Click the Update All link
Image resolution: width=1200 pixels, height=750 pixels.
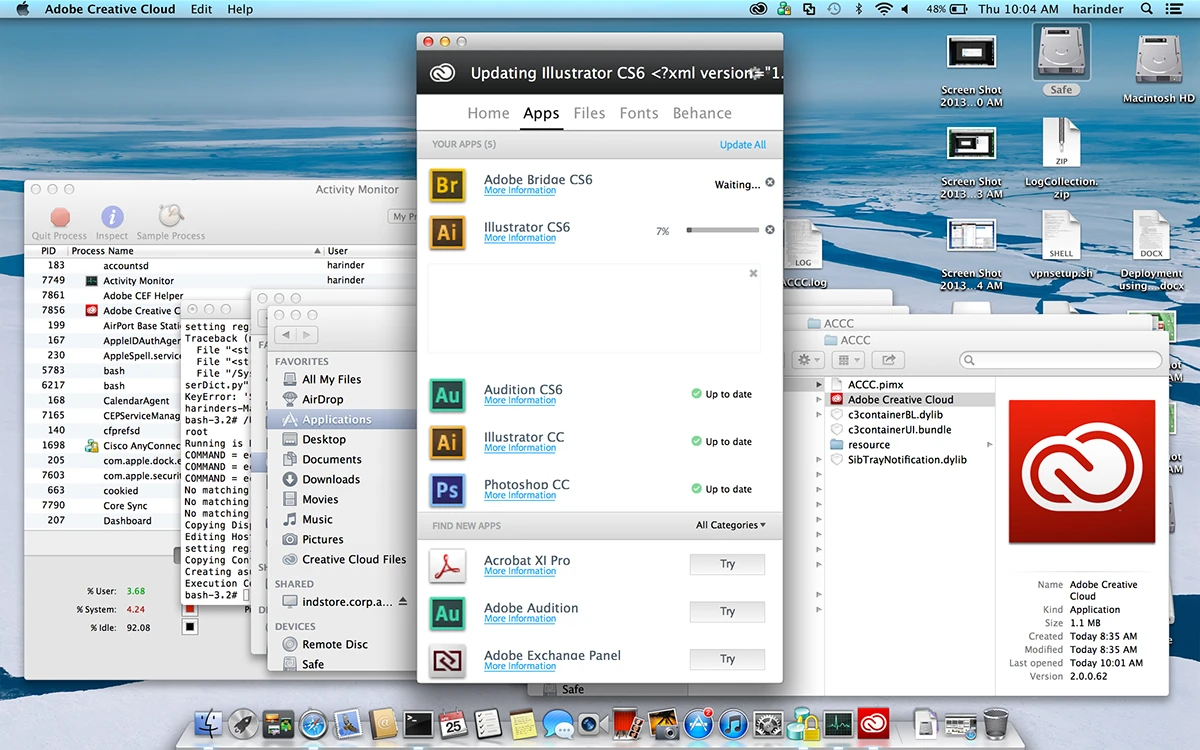tap(742, 145)
